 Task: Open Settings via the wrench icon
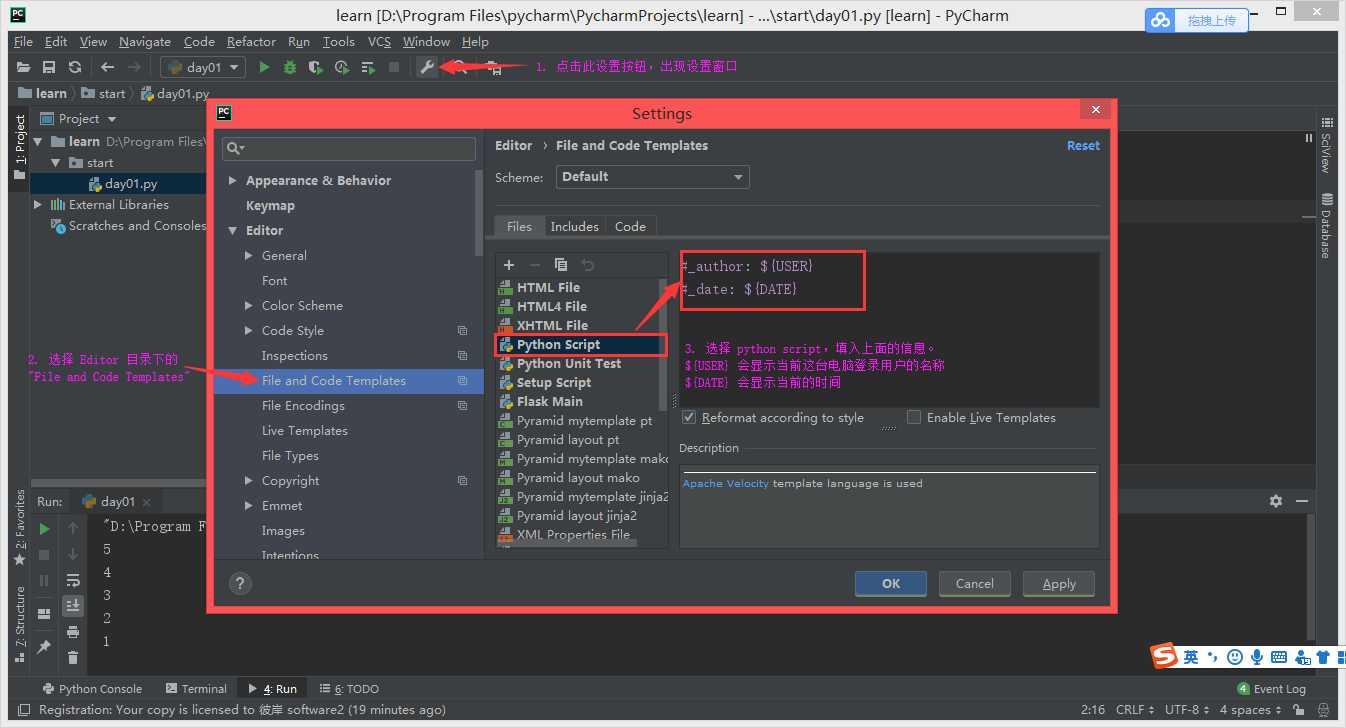pos(427,67)
